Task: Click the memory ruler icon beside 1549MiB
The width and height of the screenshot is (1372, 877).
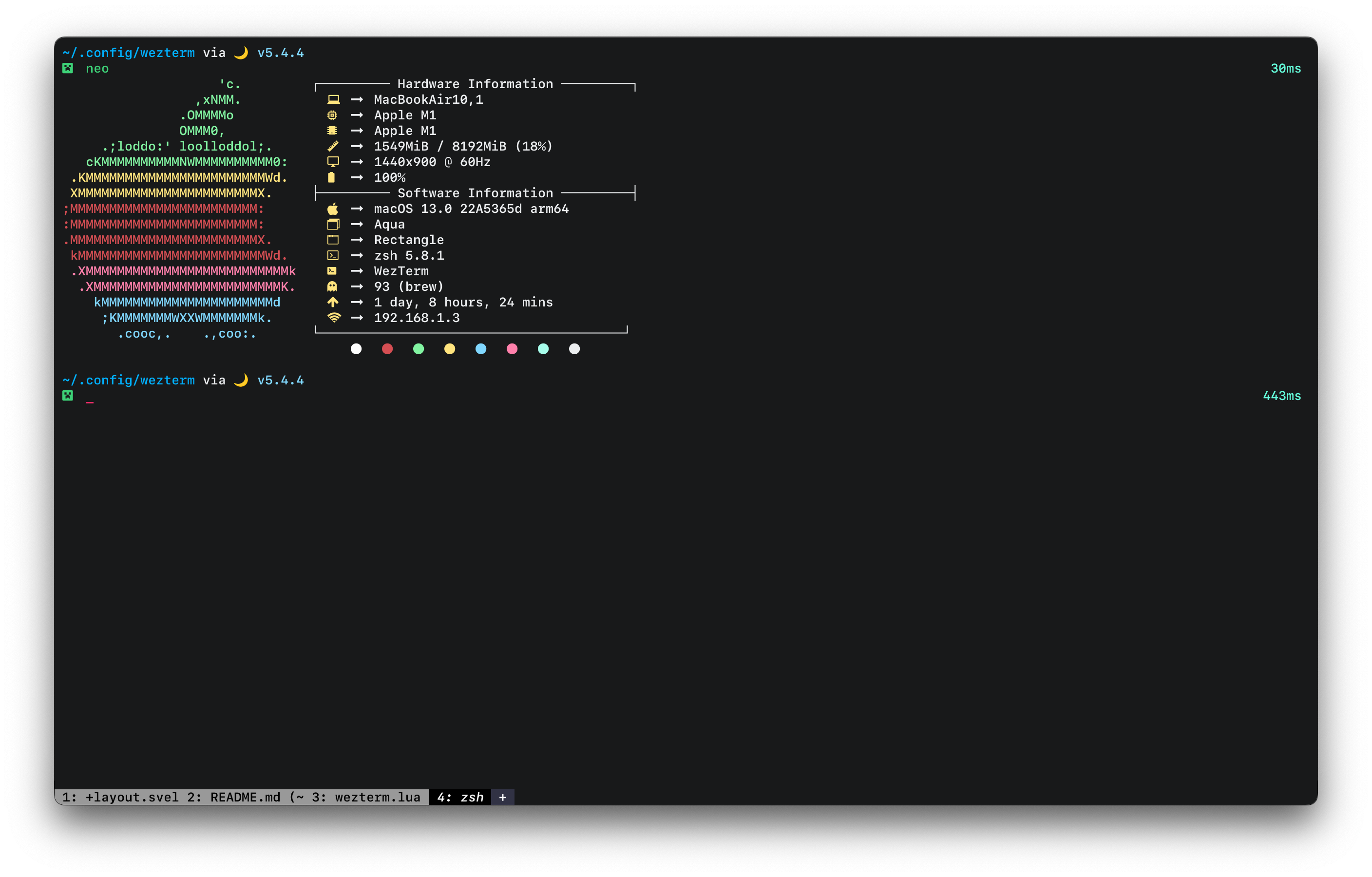Action: pyautogui.click(x=333, y=147)
